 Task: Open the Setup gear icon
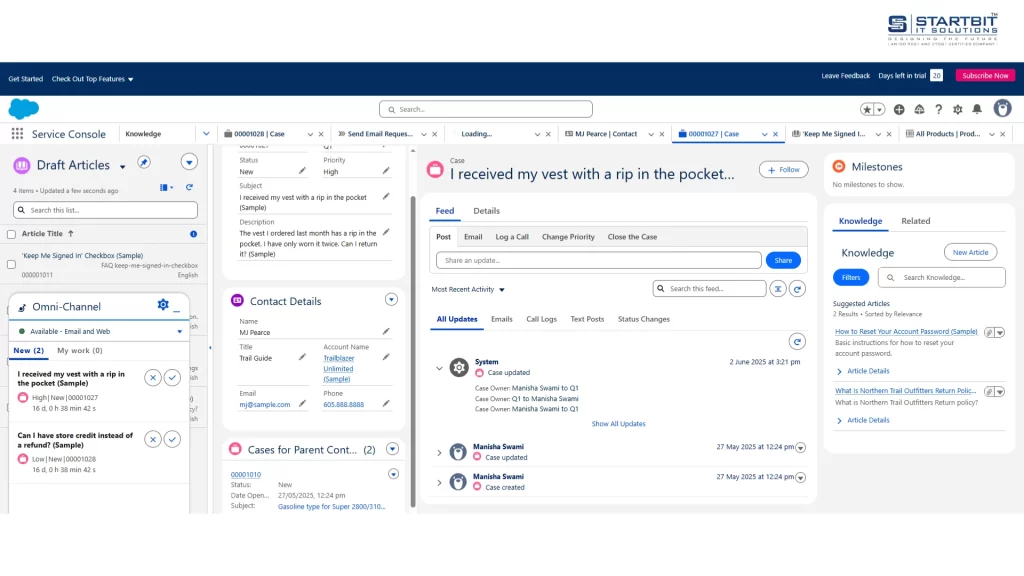click(957, 110)
